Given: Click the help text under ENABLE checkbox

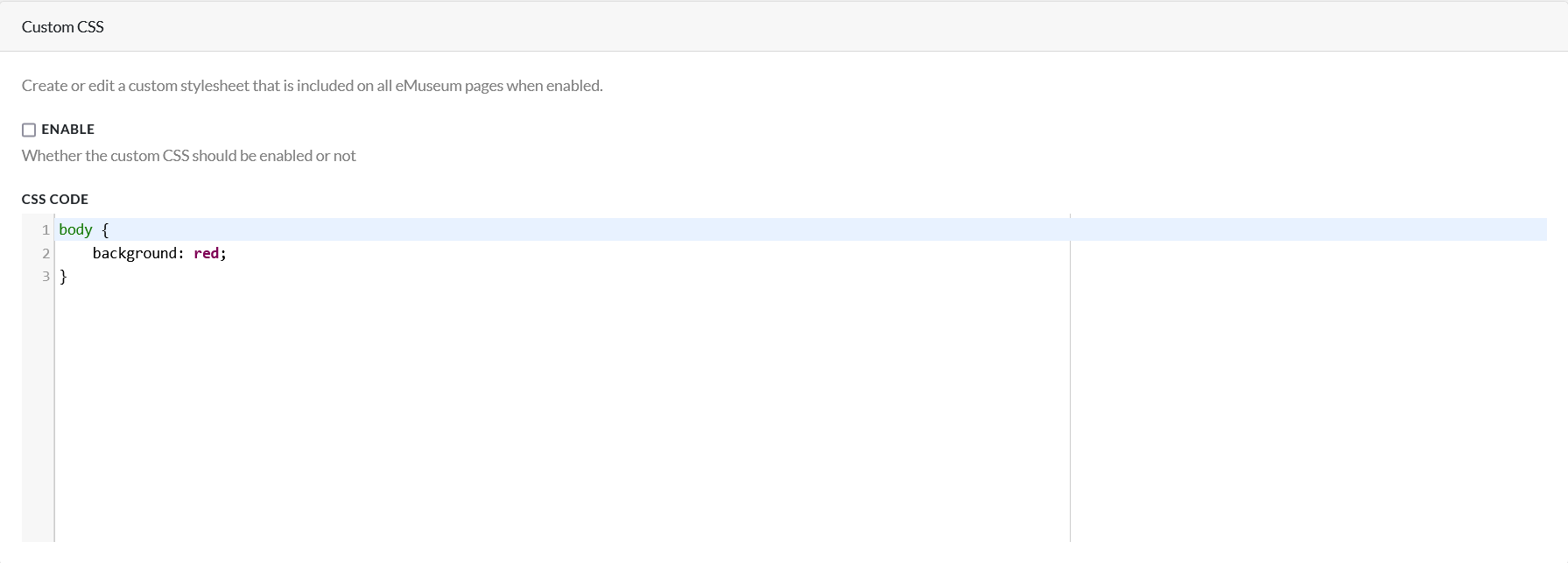Looking at the screenshot, I should (x=188, y=156).
